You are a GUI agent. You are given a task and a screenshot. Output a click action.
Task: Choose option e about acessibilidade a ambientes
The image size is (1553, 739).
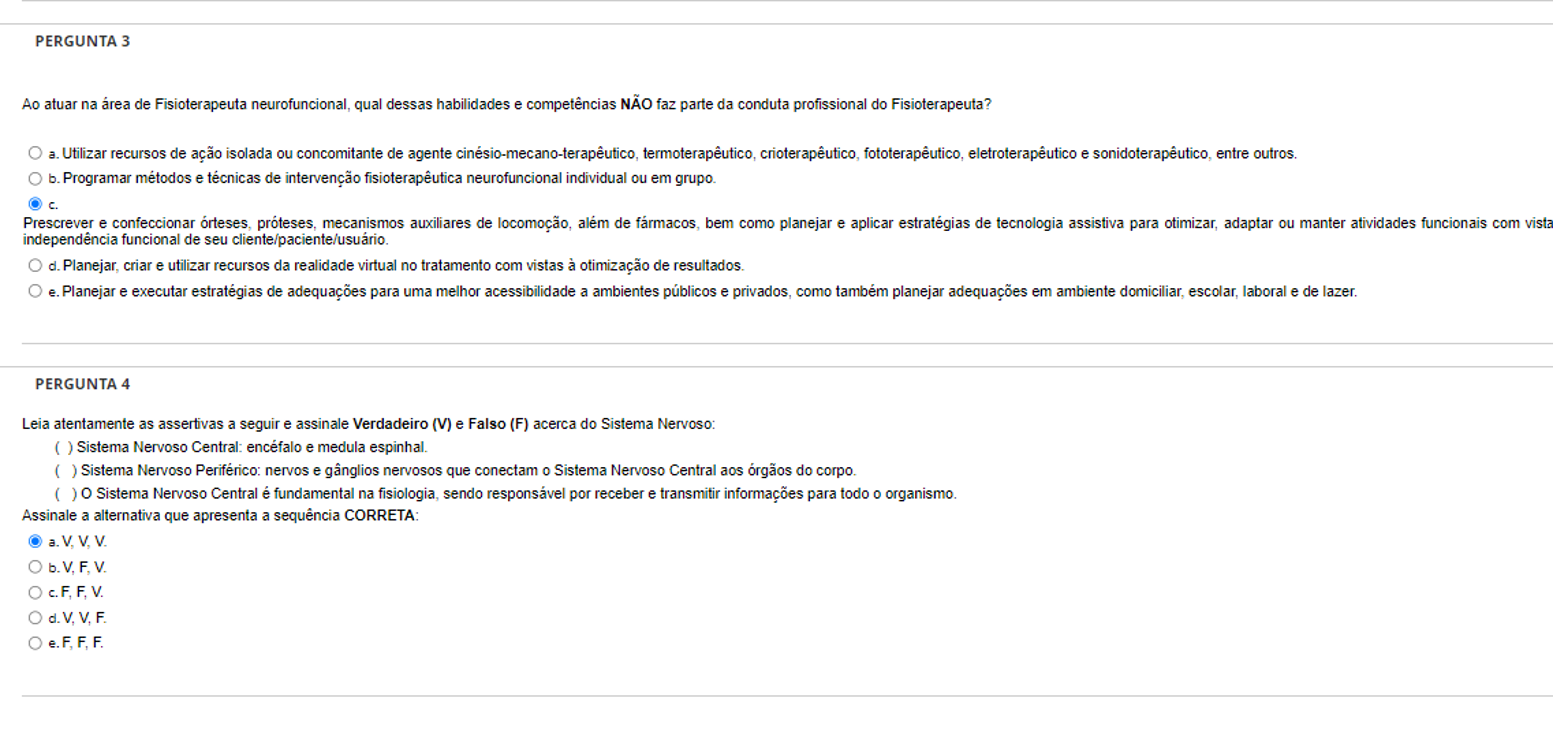coord(35,292)
